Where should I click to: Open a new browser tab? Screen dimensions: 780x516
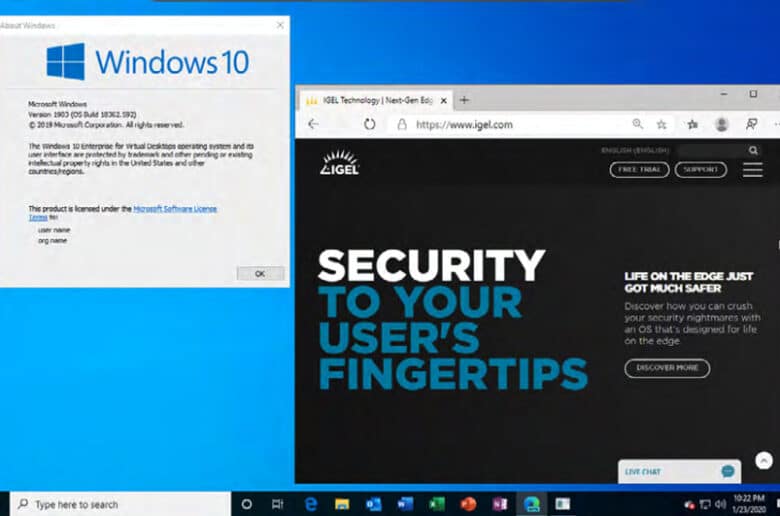(464, 100)
